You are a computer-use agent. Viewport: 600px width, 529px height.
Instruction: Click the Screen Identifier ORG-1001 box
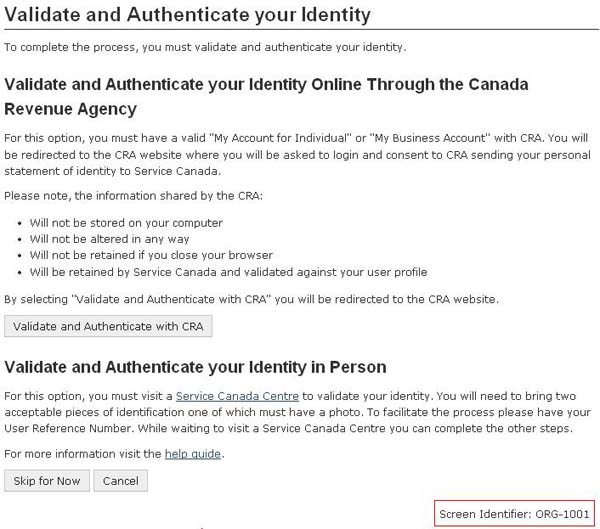(515, 514)
